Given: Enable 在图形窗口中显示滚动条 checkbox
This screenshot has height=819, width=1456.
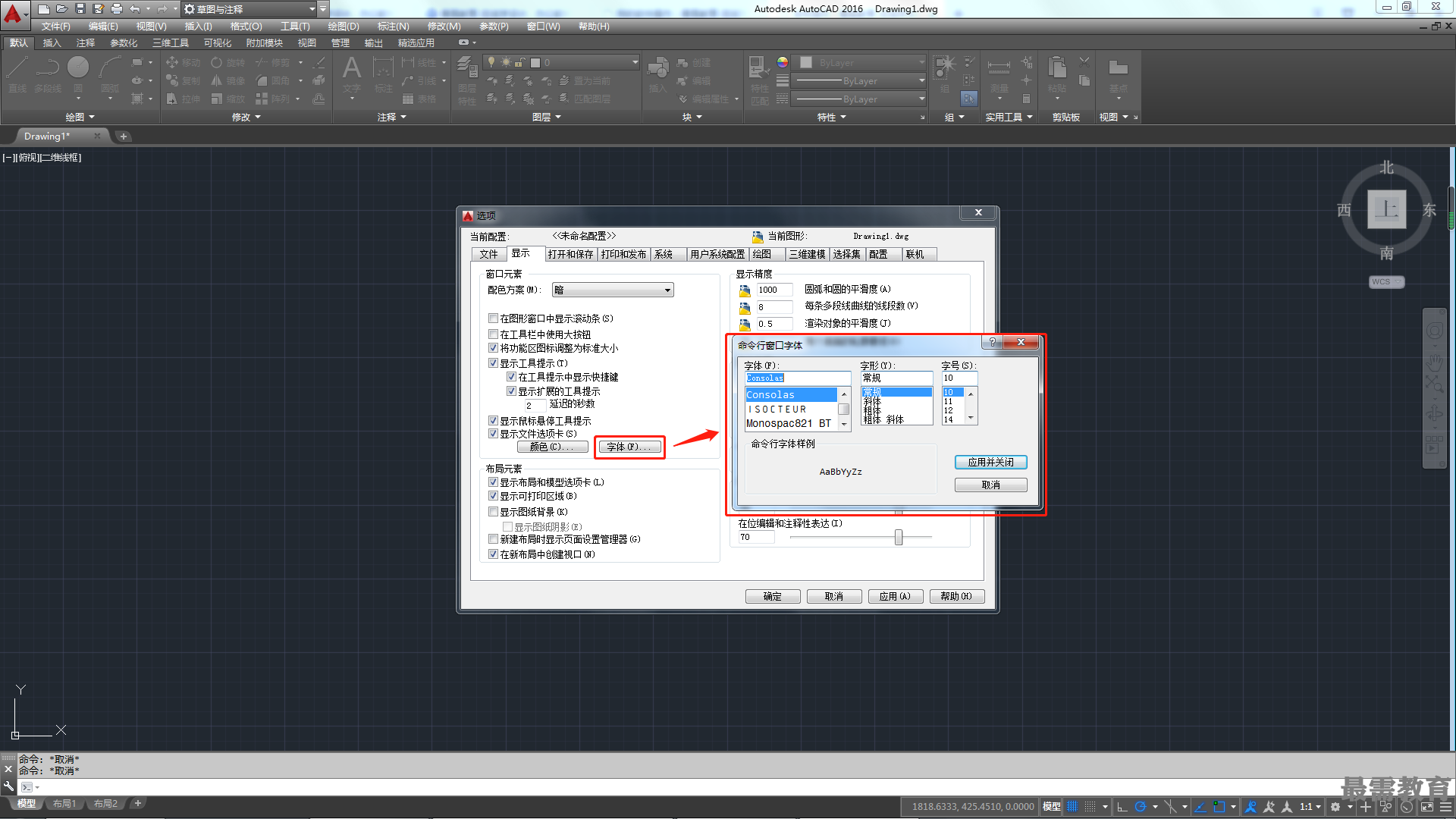Looking at the screenshot, I should pos(494,318).
